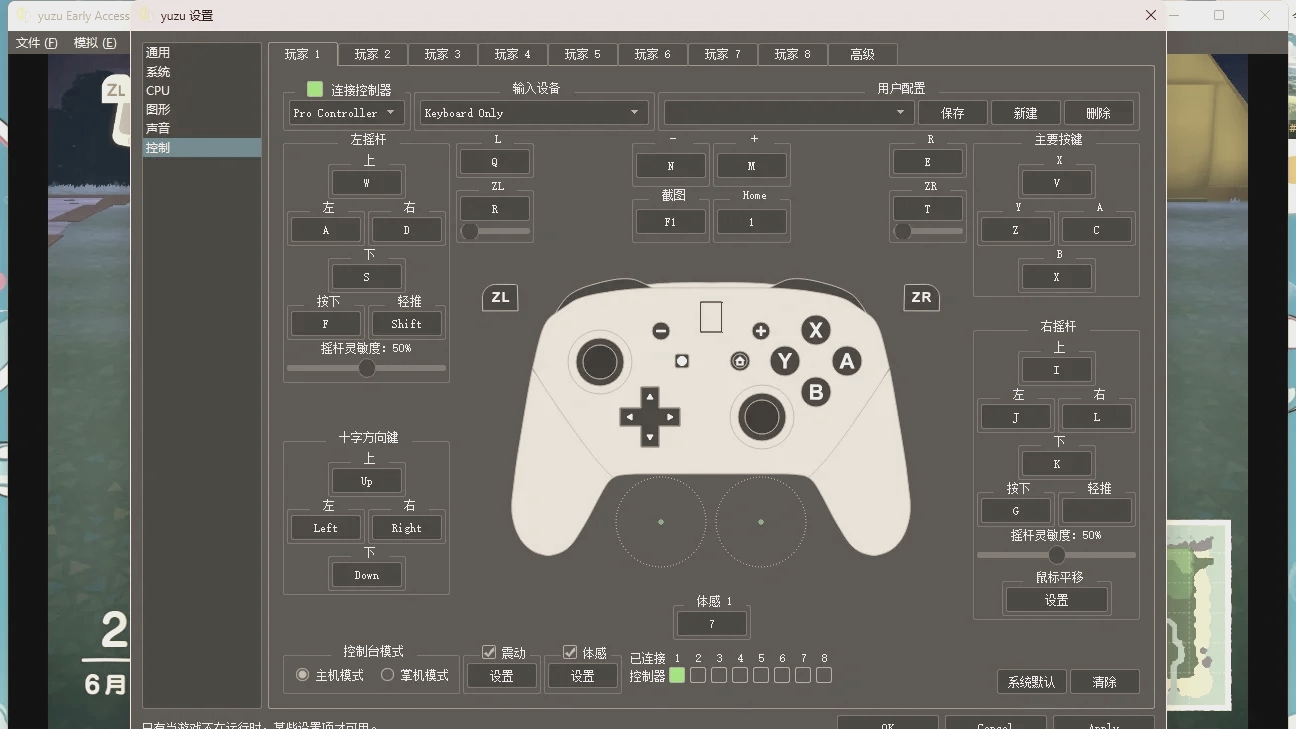Switch to Player 8 (玩家 8) tab
Image resolution: width=1296 pixels, height=729 pixels.
click(x=792, y=55)
